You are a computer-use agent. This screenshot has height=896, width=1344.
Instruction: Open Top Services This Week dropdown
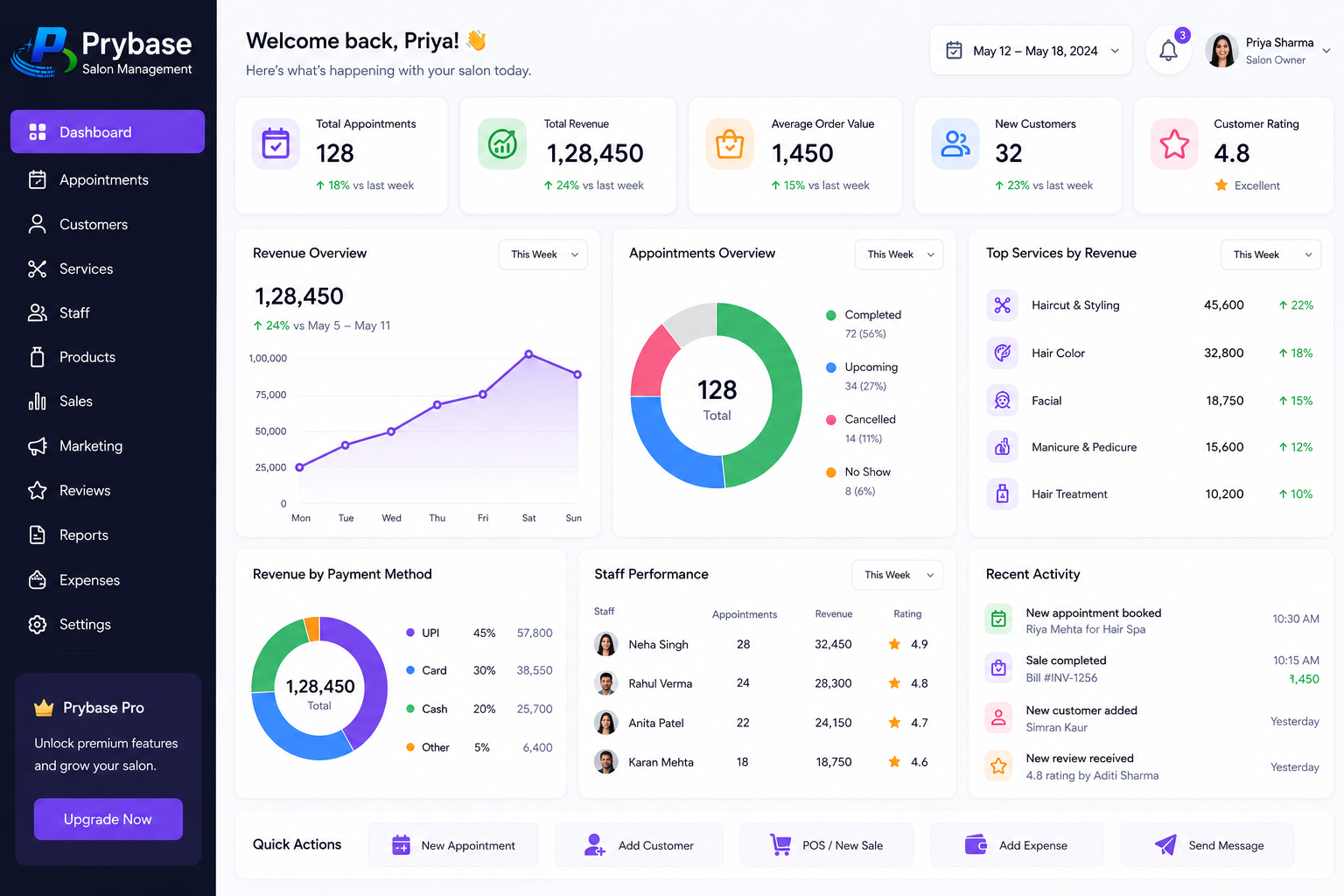coord(1271,255)
